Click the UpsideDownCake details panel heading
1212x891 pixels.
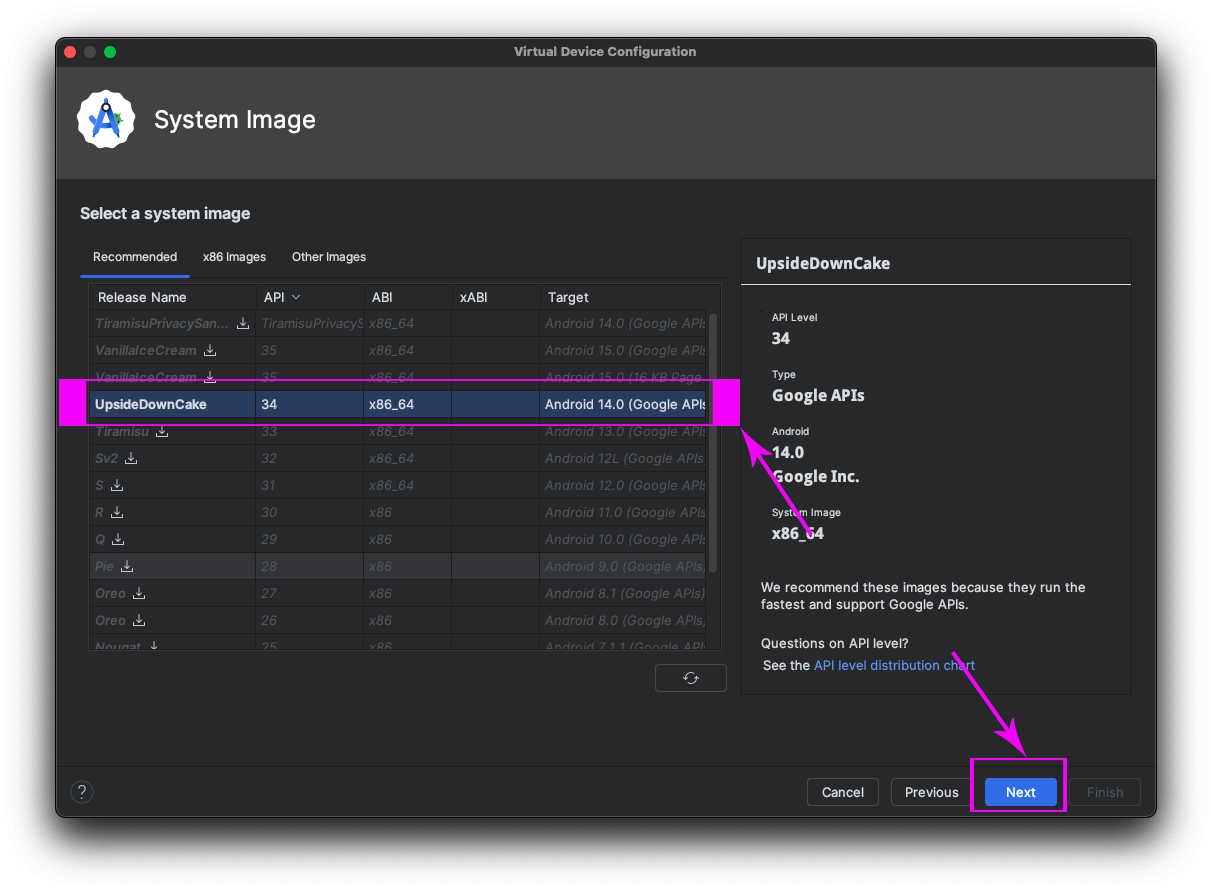(823, 264)
